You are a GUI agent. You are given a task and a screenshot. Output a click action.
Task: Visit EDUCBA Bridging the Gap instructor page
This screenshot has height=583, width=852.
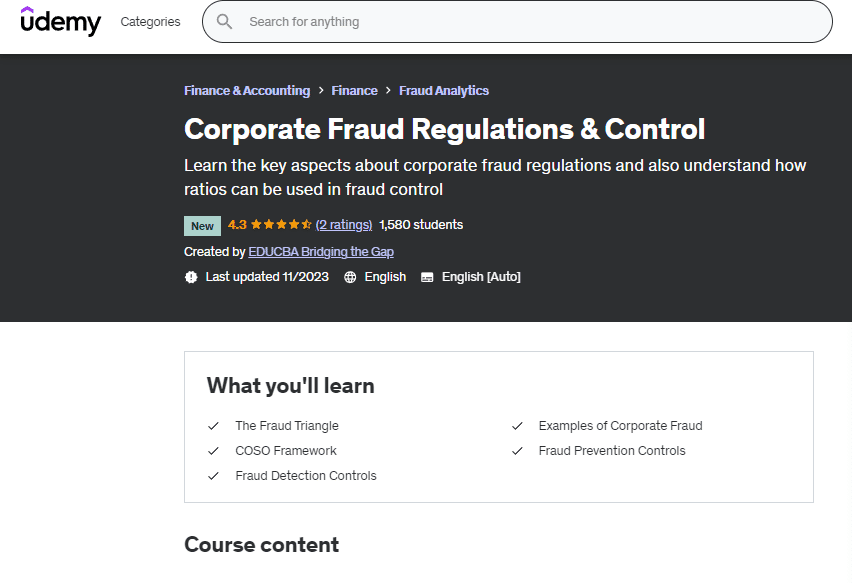[321, 252]
